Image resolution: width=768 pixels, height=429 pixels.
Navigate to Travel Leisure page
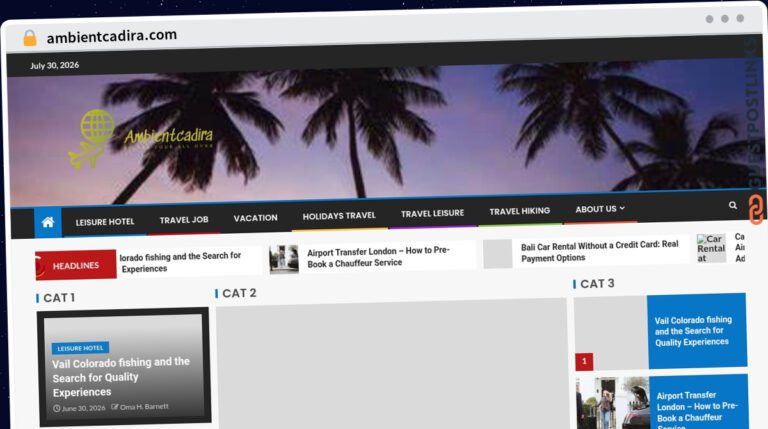(432, 214)
